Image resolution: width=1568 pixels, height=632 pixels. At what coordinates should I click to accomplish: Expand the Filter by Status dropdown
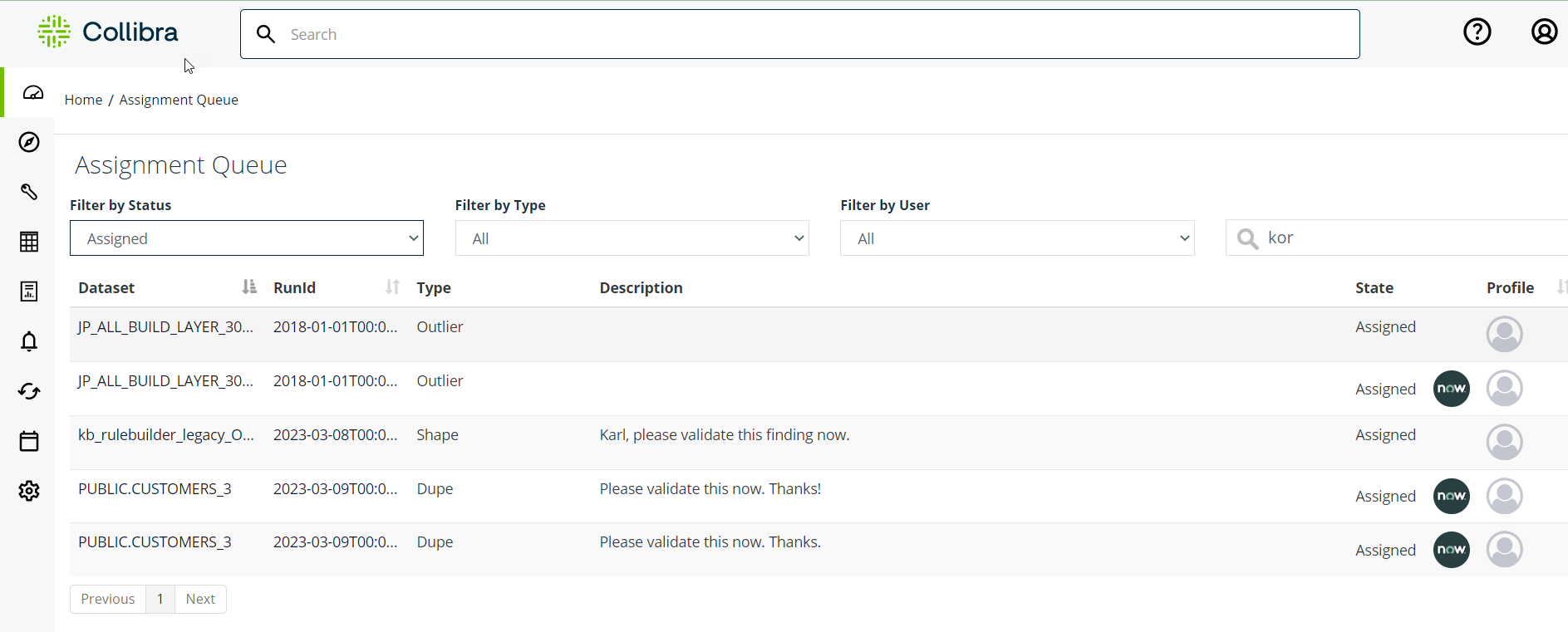[247, 238]
